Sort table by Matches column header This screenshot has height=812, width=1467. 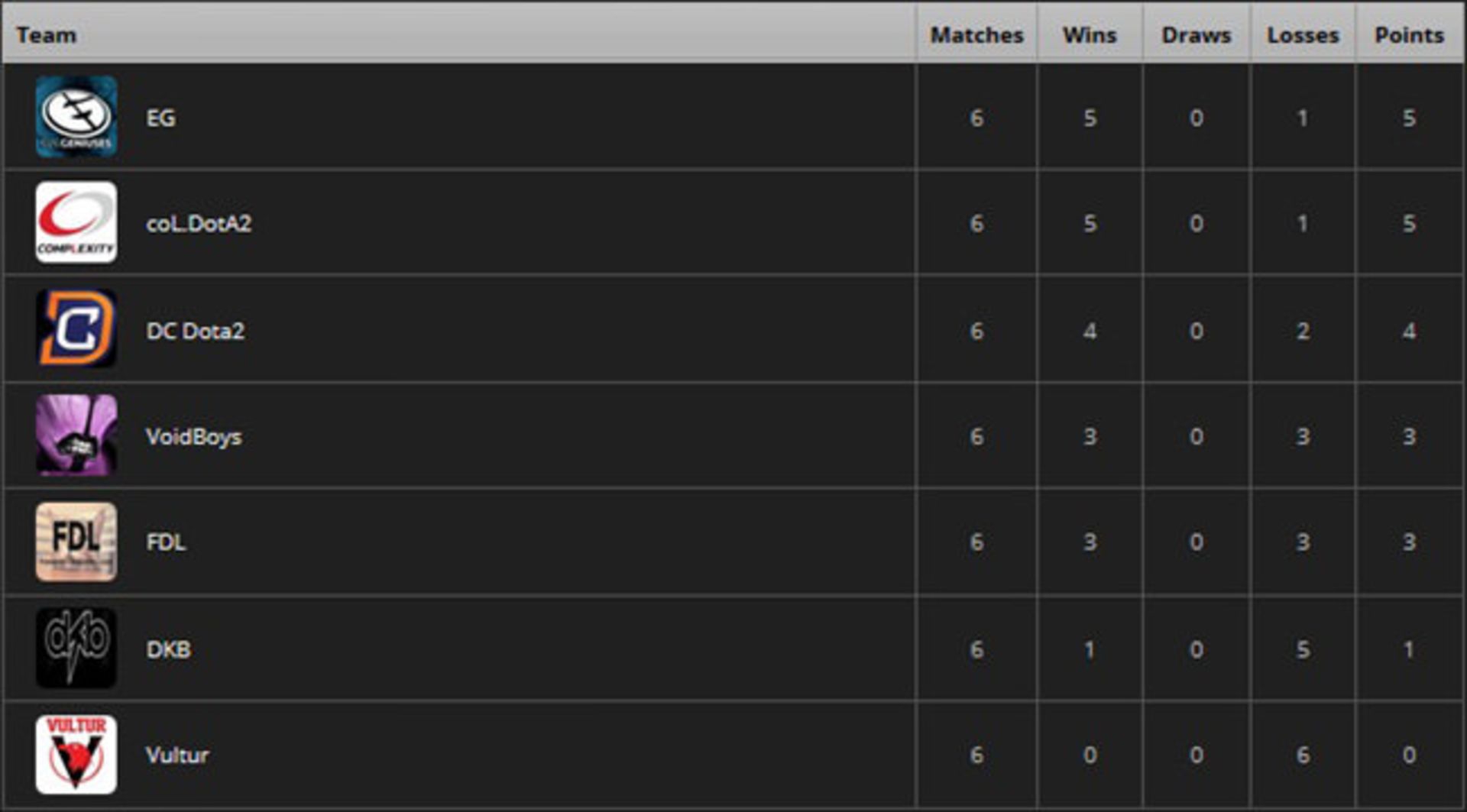[976, 35]
